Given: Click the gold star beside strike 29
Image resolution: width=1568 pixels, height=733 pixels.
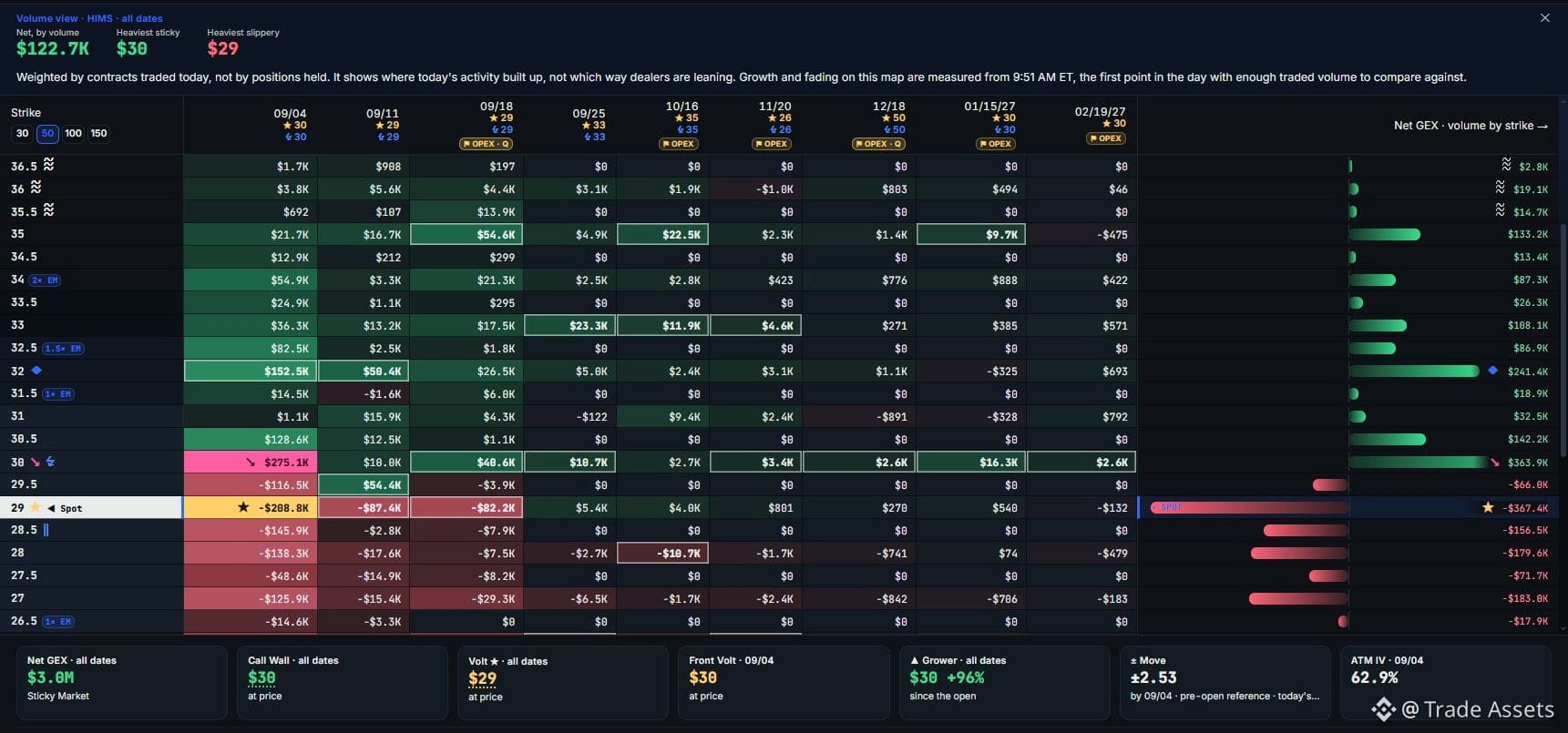Looking at the screenshot, I should pyautogui.click(x=36, y=507).
